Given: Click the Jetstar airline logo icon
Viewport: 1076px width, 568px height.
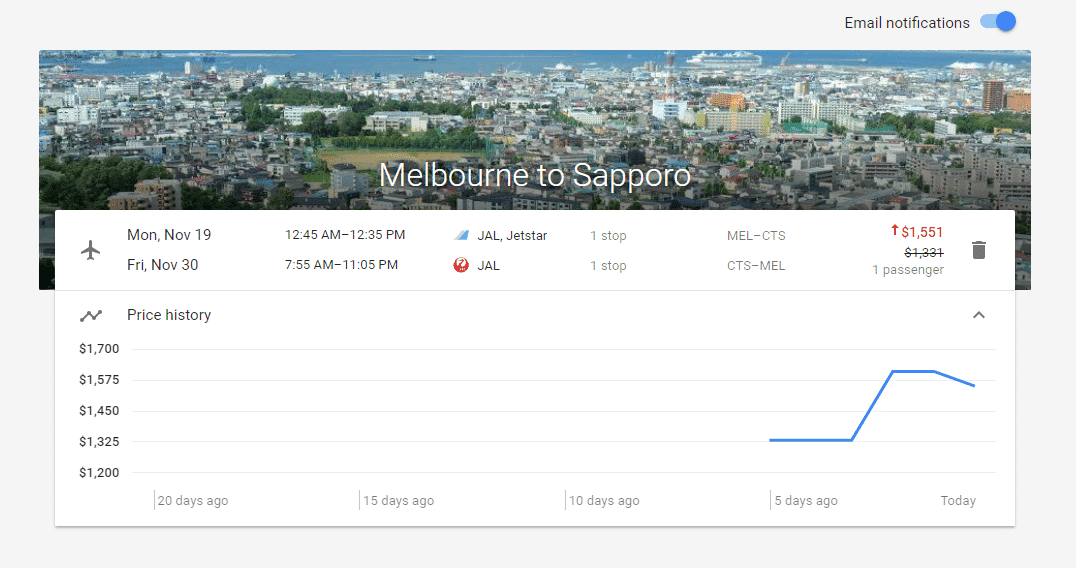Looking at the screenshot, I should [461, 235].
